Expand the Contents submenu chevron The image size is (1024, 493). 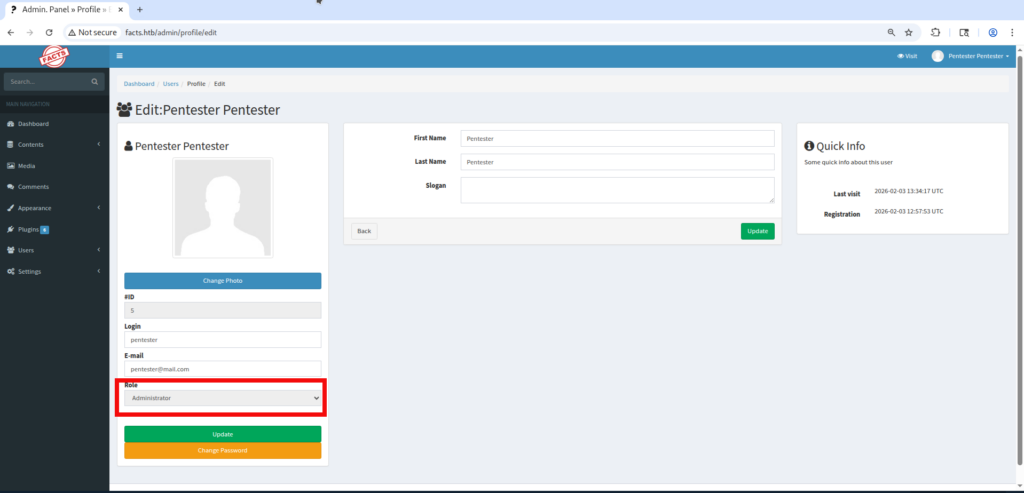[99, 145]
